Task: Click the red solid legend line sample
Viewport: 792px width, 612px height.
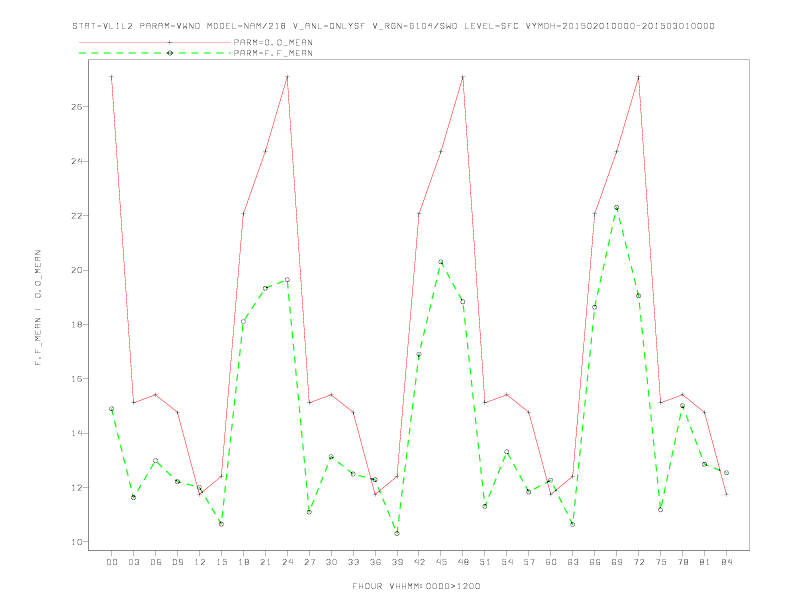Action: pos(155,42)
